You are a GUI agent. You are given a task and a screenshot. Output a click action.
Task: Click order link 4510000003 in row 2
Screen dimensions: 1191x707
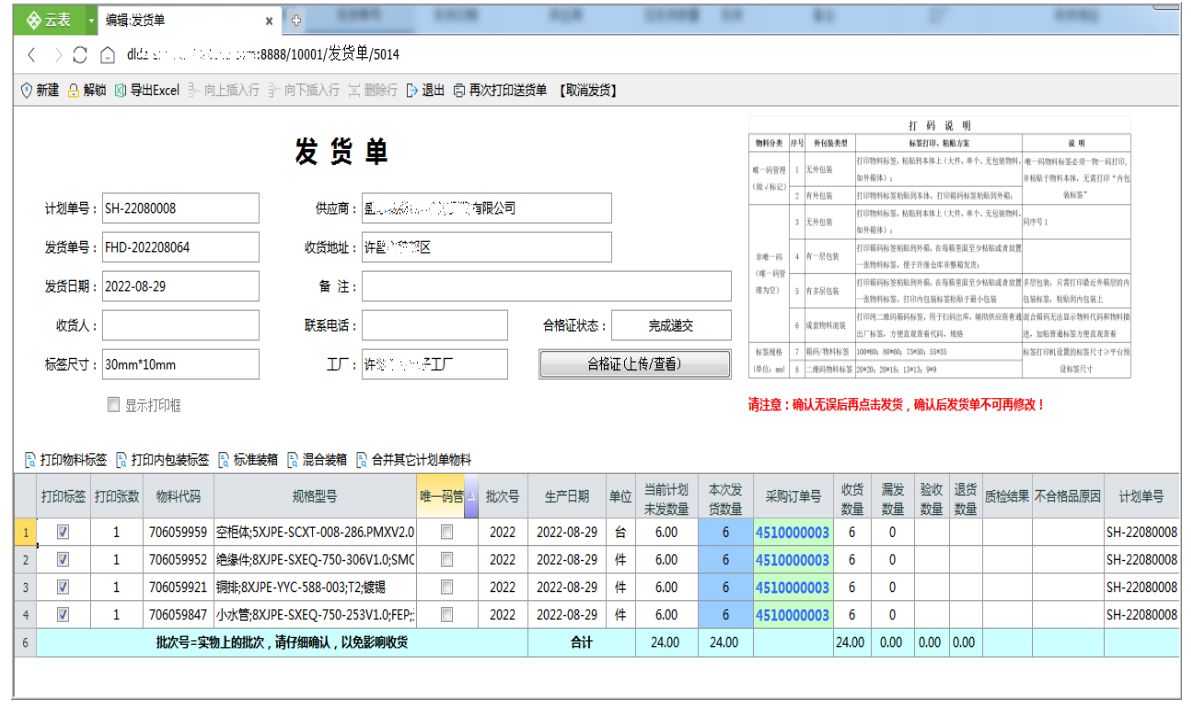point(792,560)
